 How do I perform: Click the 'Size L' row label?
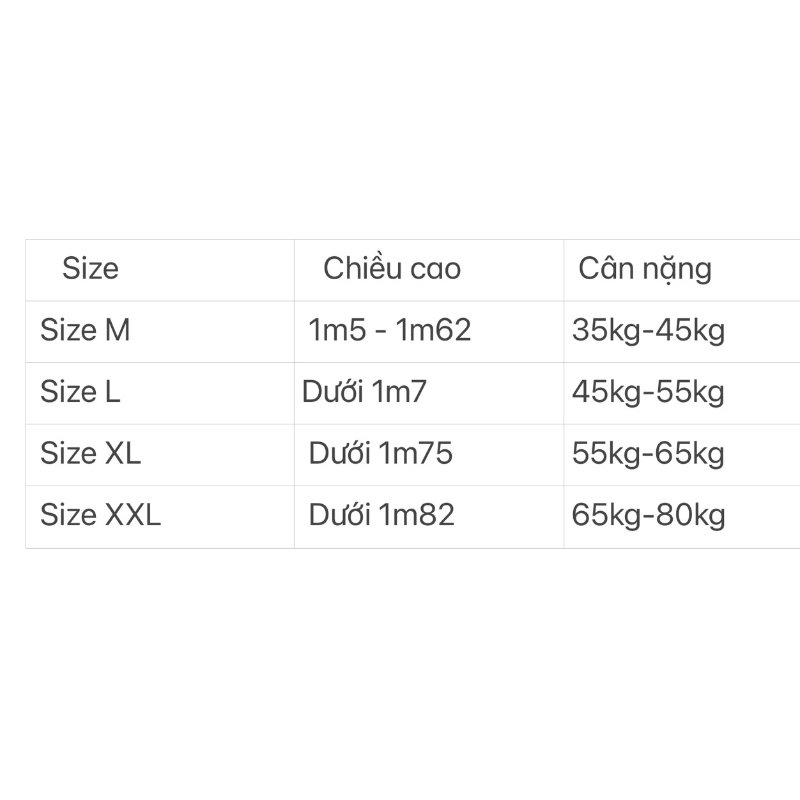pyautogui.click(x=80, y=392)
